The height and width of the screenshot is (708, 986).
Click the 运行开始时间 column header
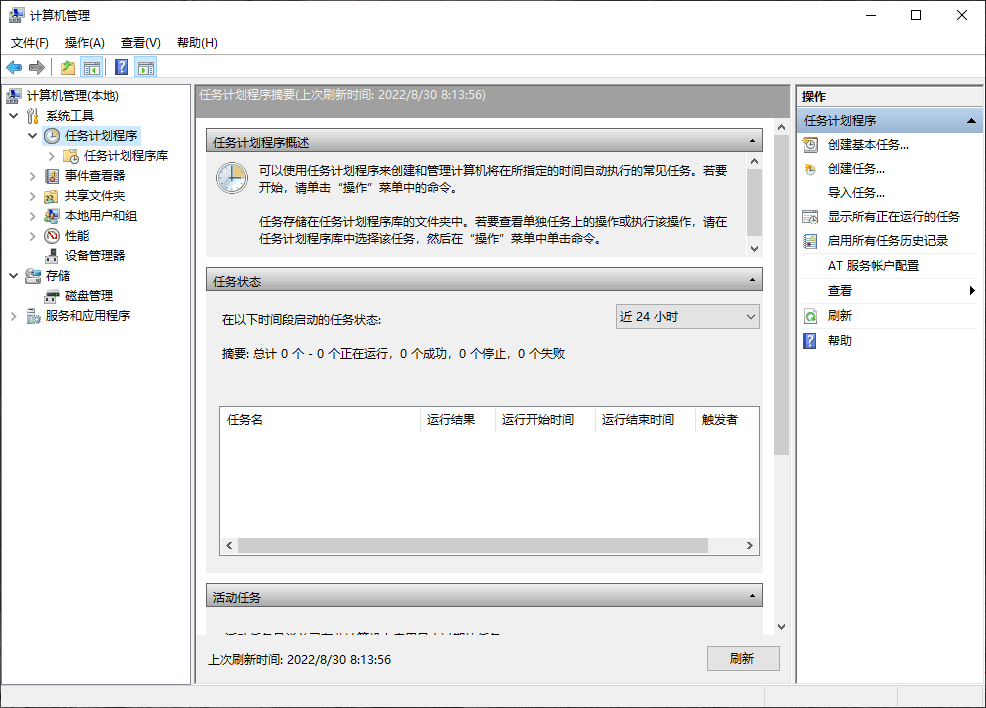[545, 419]
